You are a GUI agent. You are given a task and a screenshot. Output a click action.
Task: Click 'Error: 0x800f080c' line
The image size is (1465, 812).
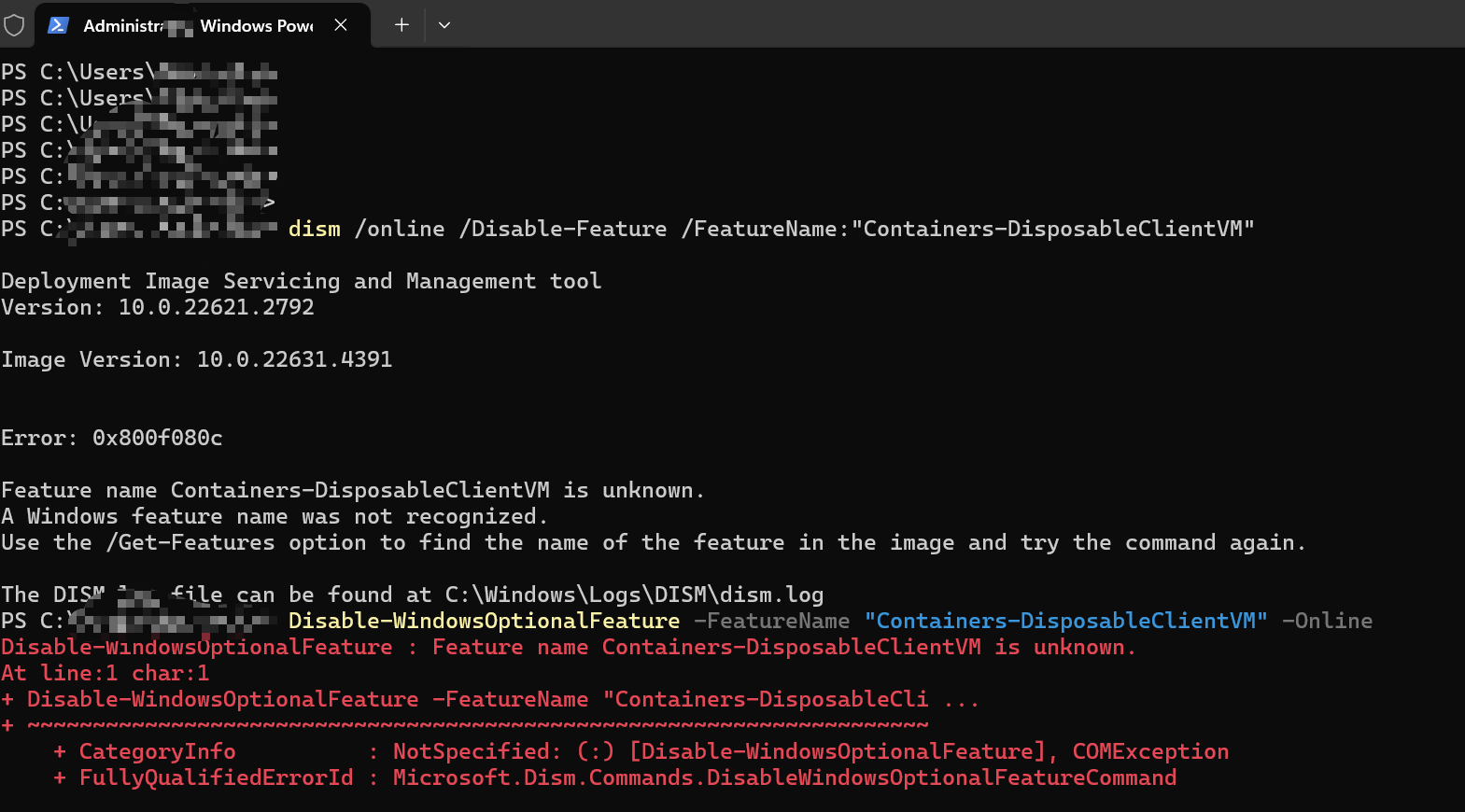(112, 438)
